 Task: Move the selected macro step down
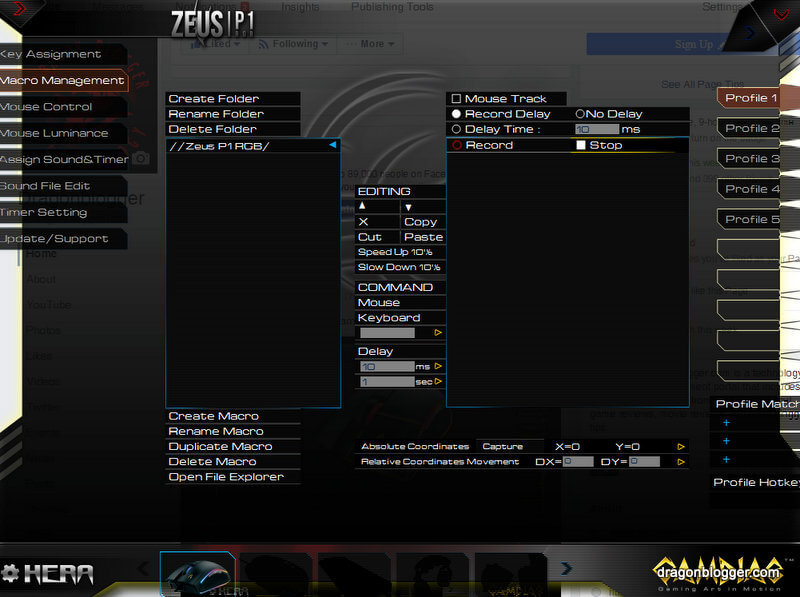click(x=408, y=207)
